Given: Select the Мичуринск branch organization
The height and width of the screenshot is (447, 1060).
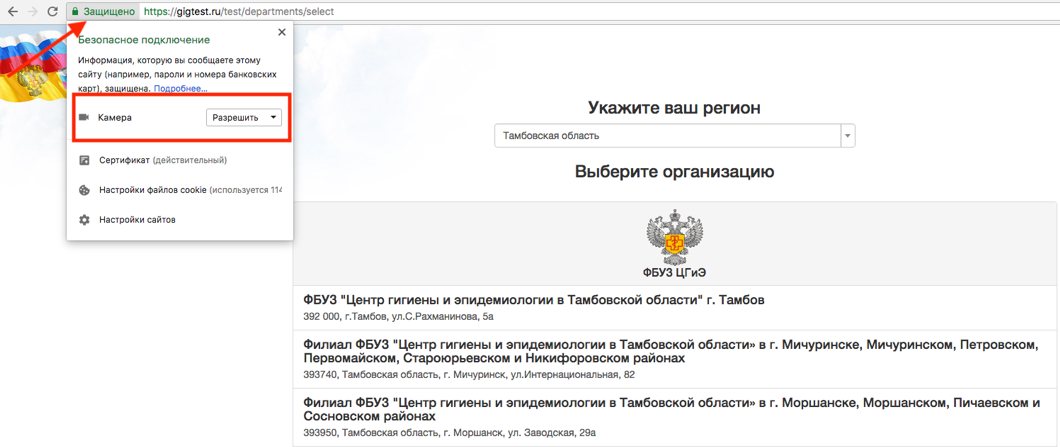Looking at the screenshot, I should (670, 351).
